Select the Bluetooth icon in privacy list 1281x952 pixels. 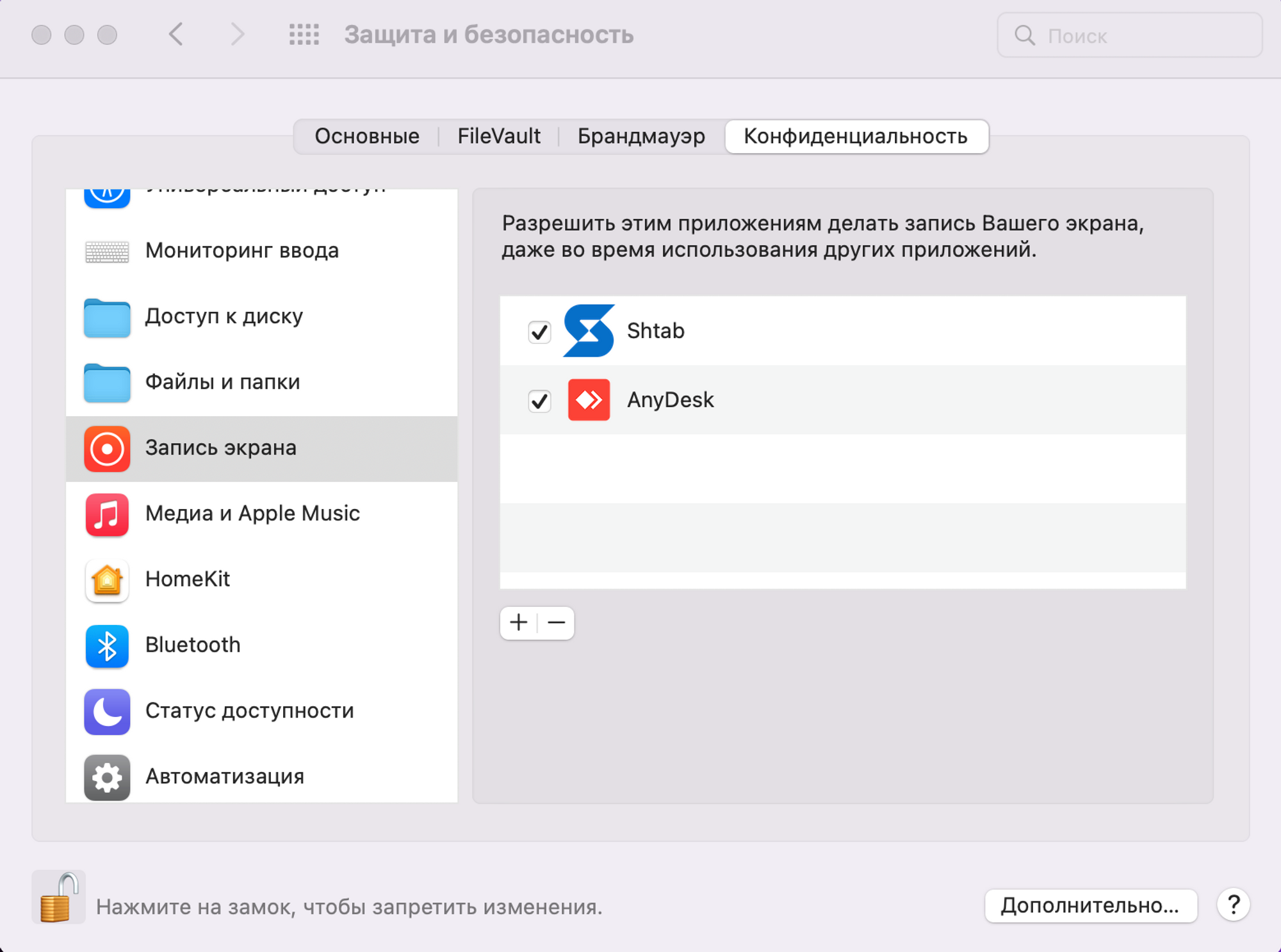pos(107,645)
